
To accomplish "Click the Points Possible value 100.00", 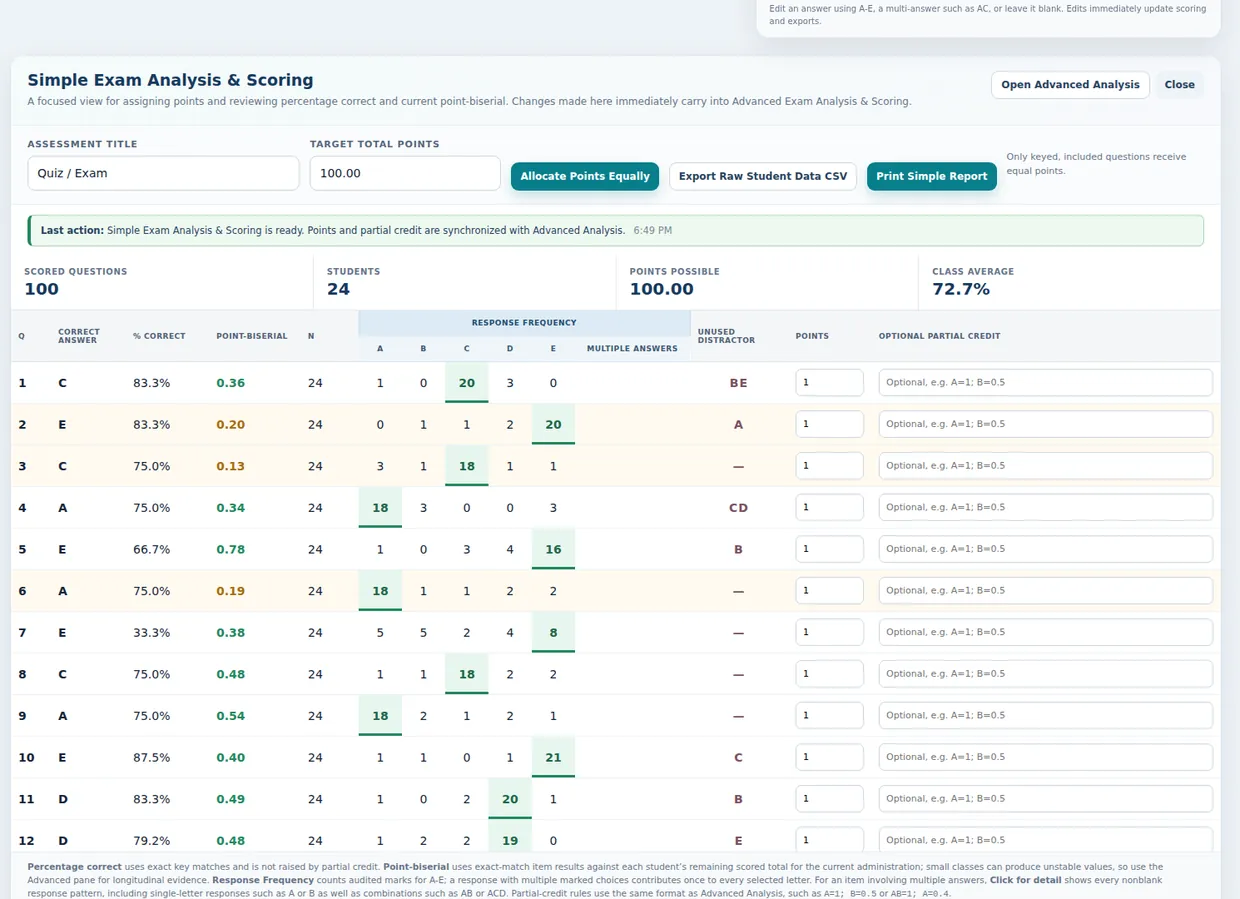I will tap(661, 289).
